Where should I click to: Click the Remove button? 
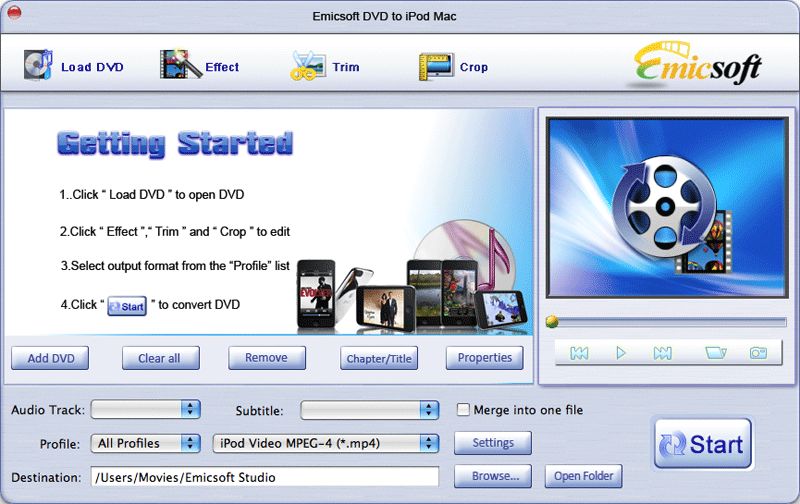coord(267,358)
